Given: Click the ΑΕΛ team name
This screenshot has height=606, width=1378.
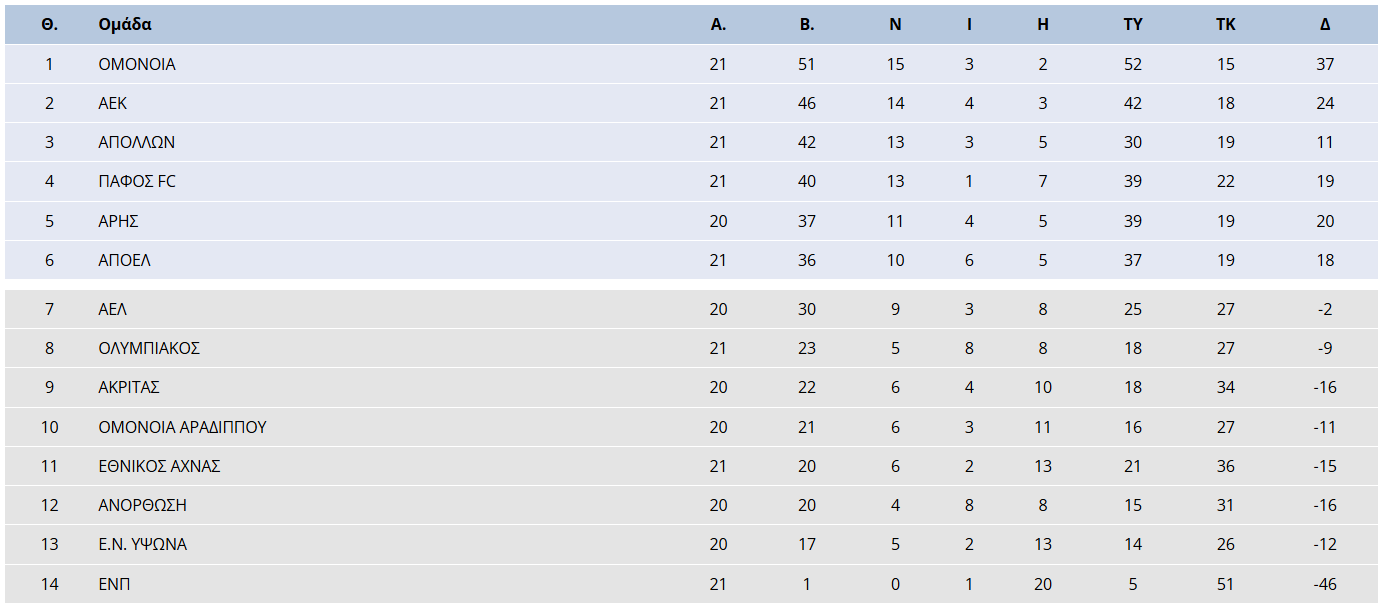Looking at the screenshot, I should pyautogui.click(x=113, y=309).
